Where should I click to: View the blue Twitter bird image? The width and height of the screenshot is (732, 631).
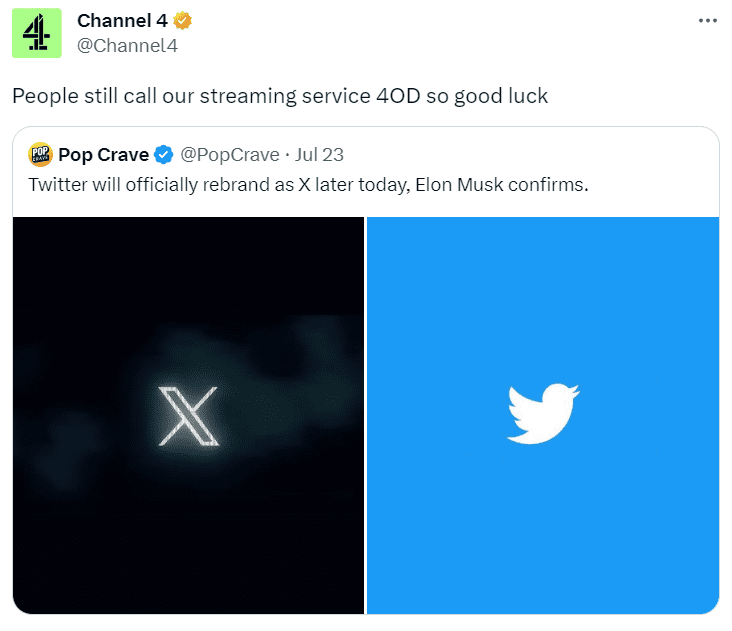click(x=543, y=415)
